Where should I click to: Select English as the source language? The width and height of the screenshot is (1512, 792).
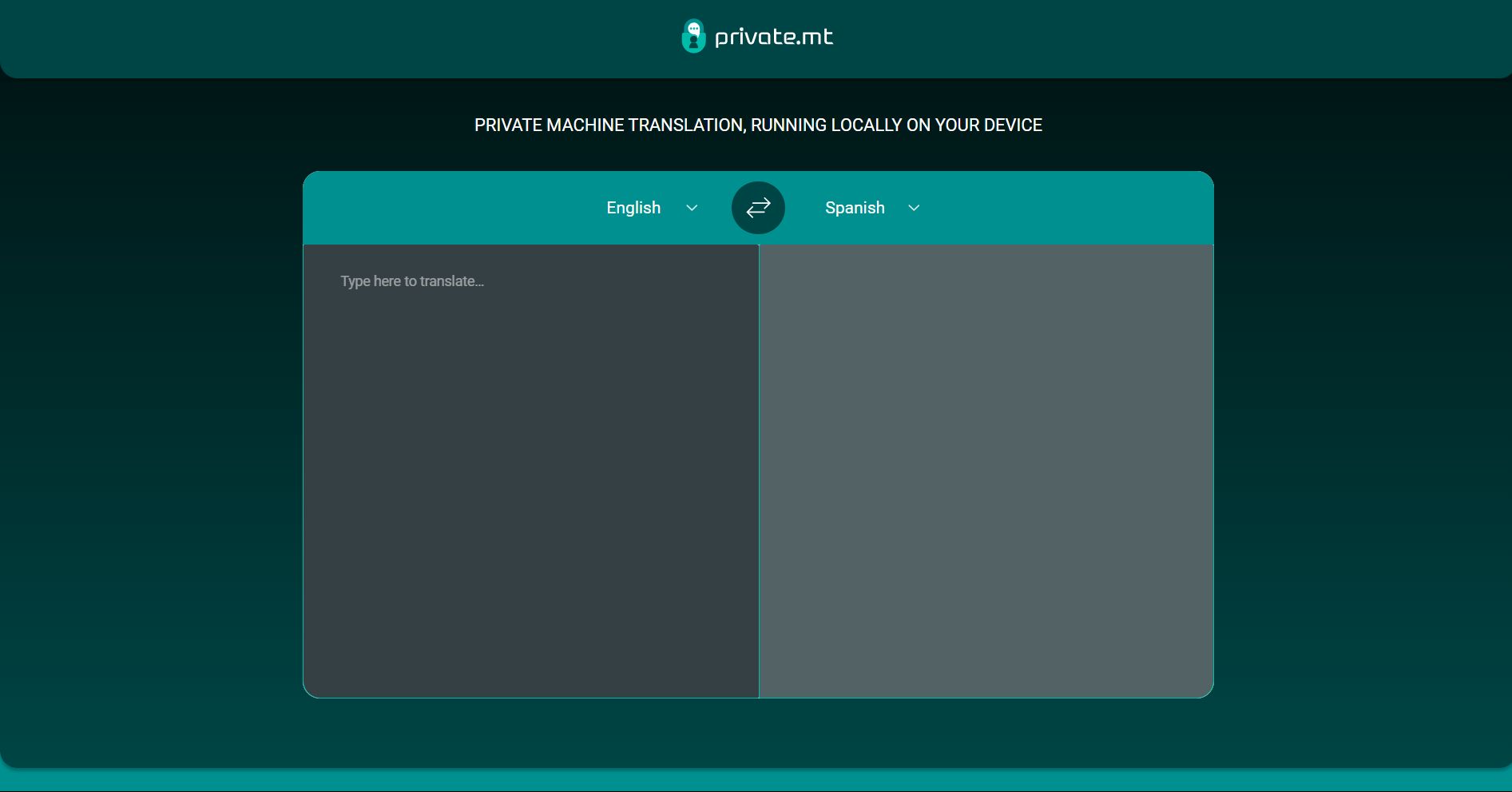click(x=633, y=207)
